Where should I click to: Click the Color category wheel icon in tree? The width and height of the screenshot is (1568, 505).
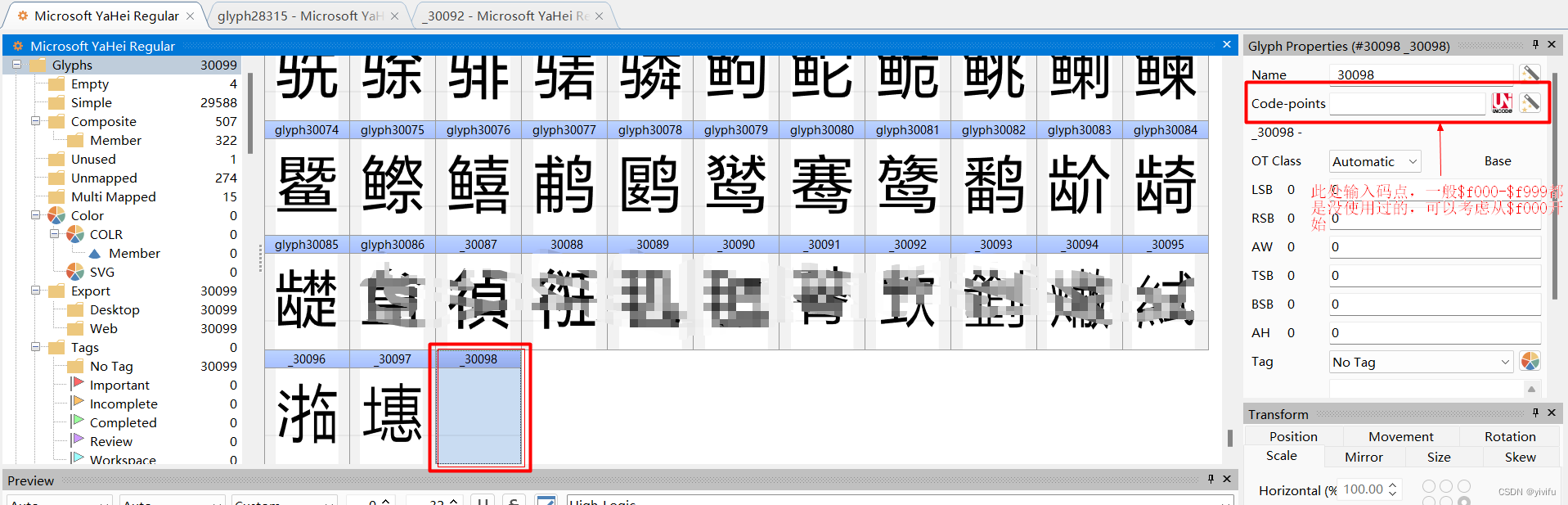[x=56, y=215]
